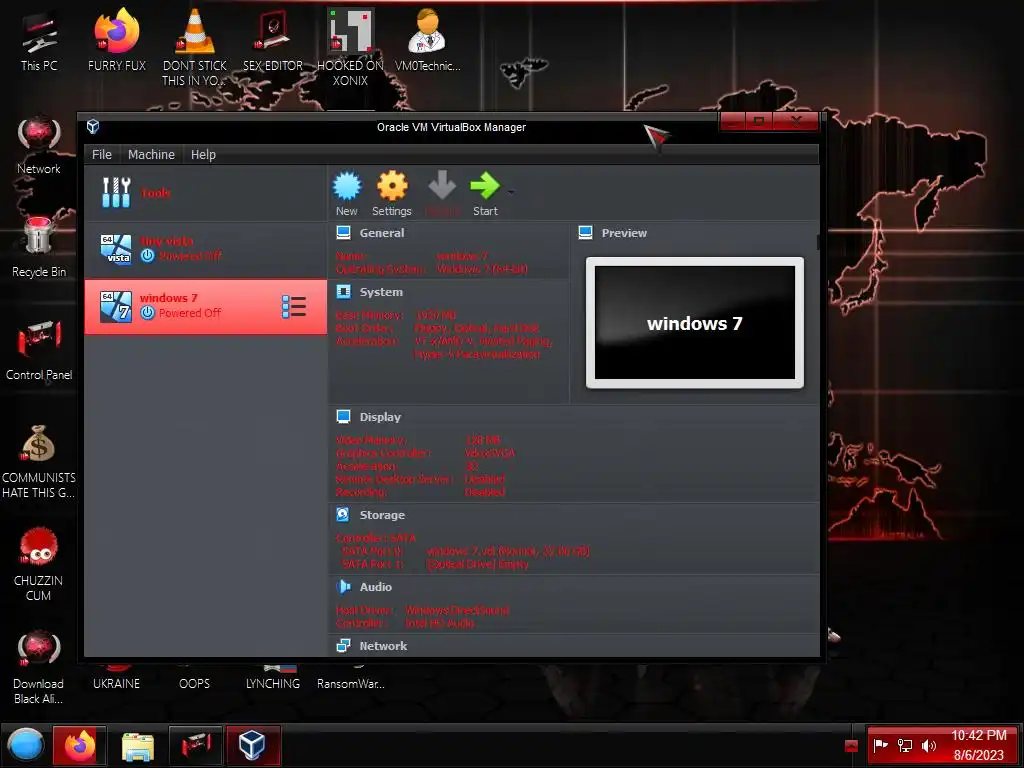Click the windows 7 preview thumbnail
1024x768 pixels.
click(x=694, y=323)
